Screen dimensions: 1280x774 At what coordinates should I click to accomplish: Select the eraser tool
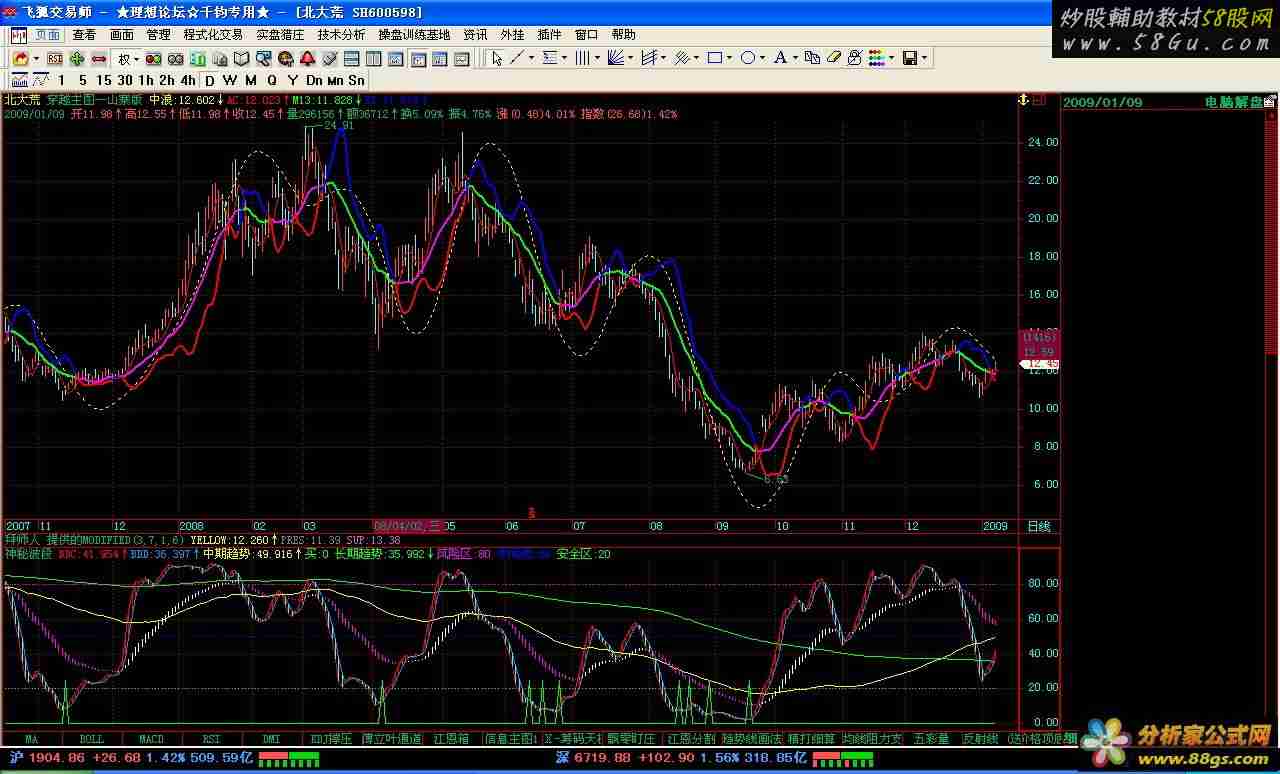(833, 58)
